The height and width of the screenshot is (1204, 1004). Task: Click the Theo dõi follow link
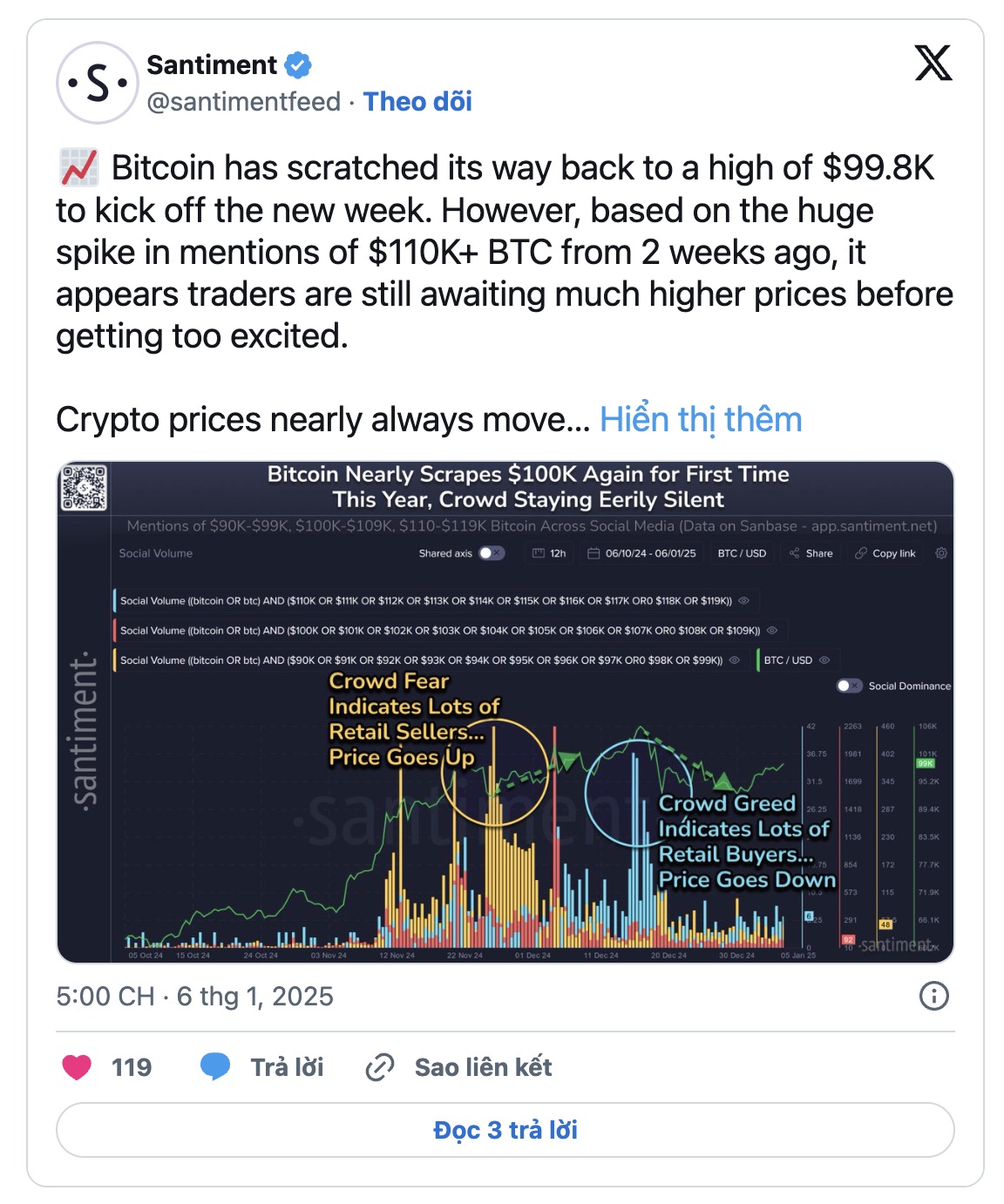point(417,102)
